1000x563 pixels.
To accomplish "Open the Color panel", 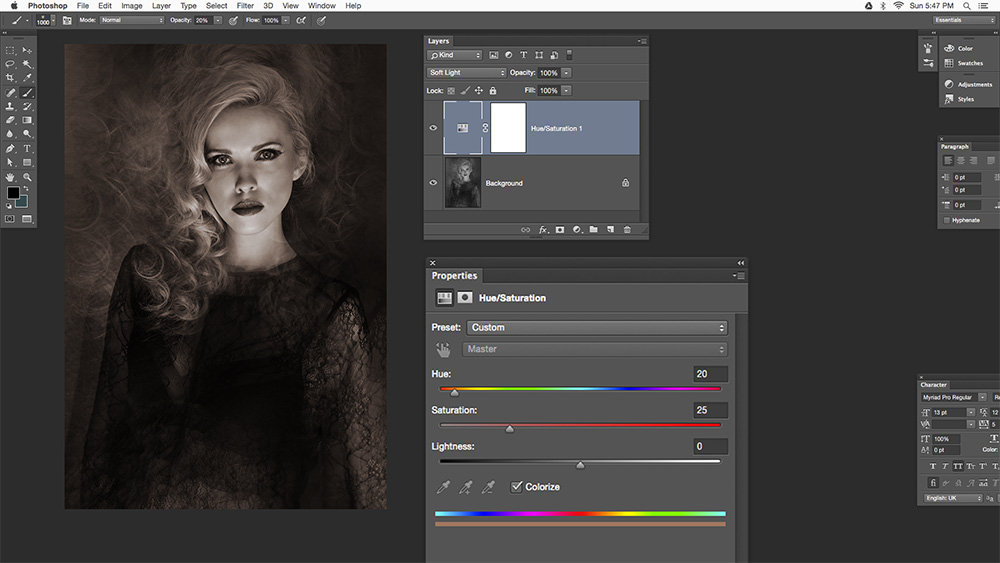I will click(x=959, y=48).
